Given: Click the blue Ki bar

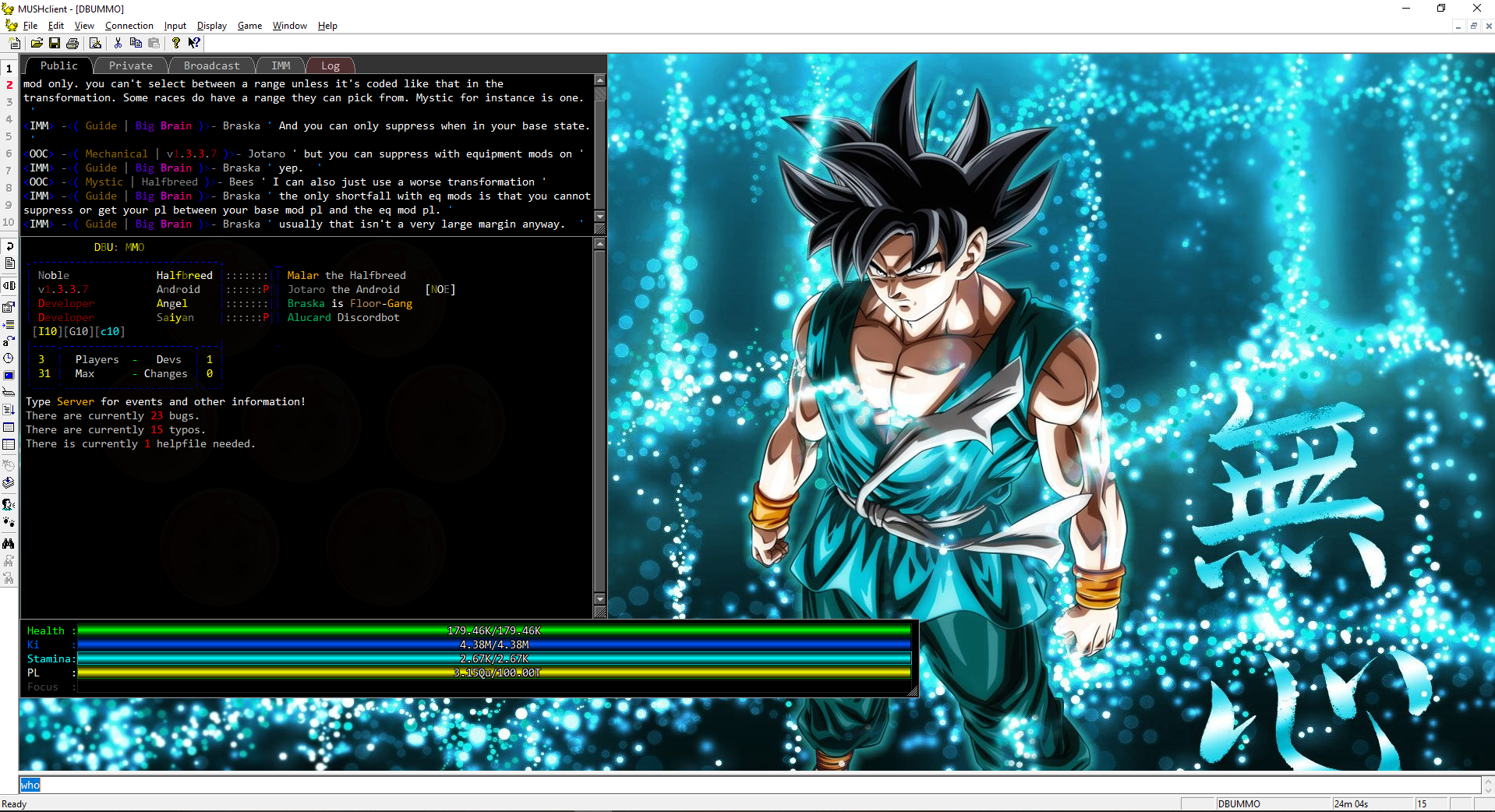Looking at the screenshot, I should click(x=494, y=644).
